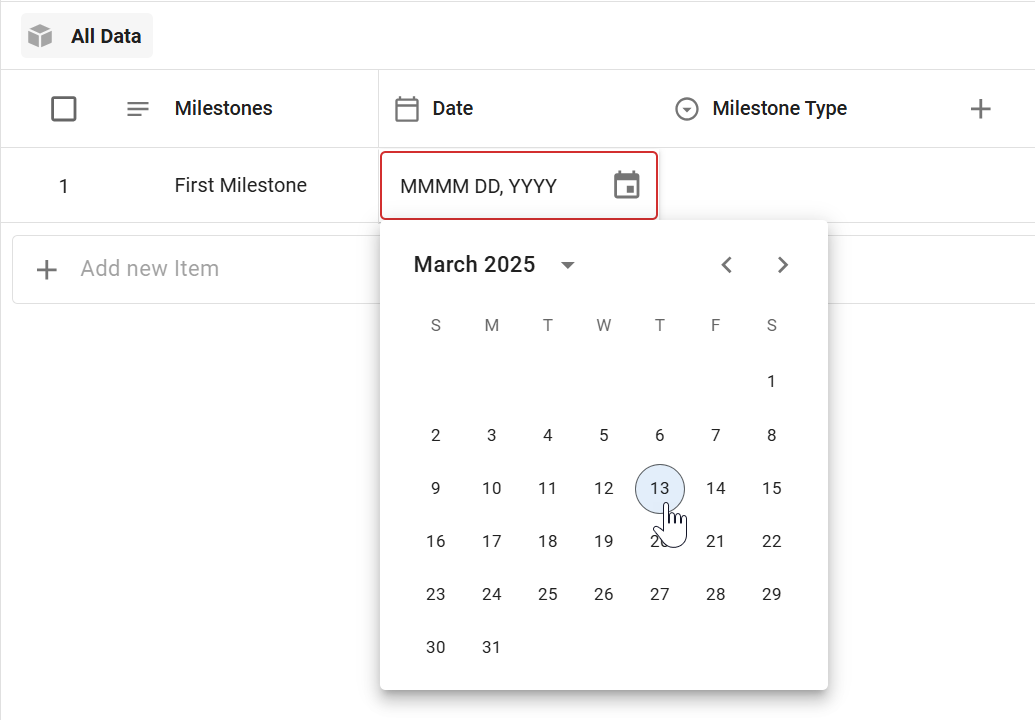The image size is (1035, 720).
Task: Toggle the select-all checkbox in the header row
Action: [64, 108]
